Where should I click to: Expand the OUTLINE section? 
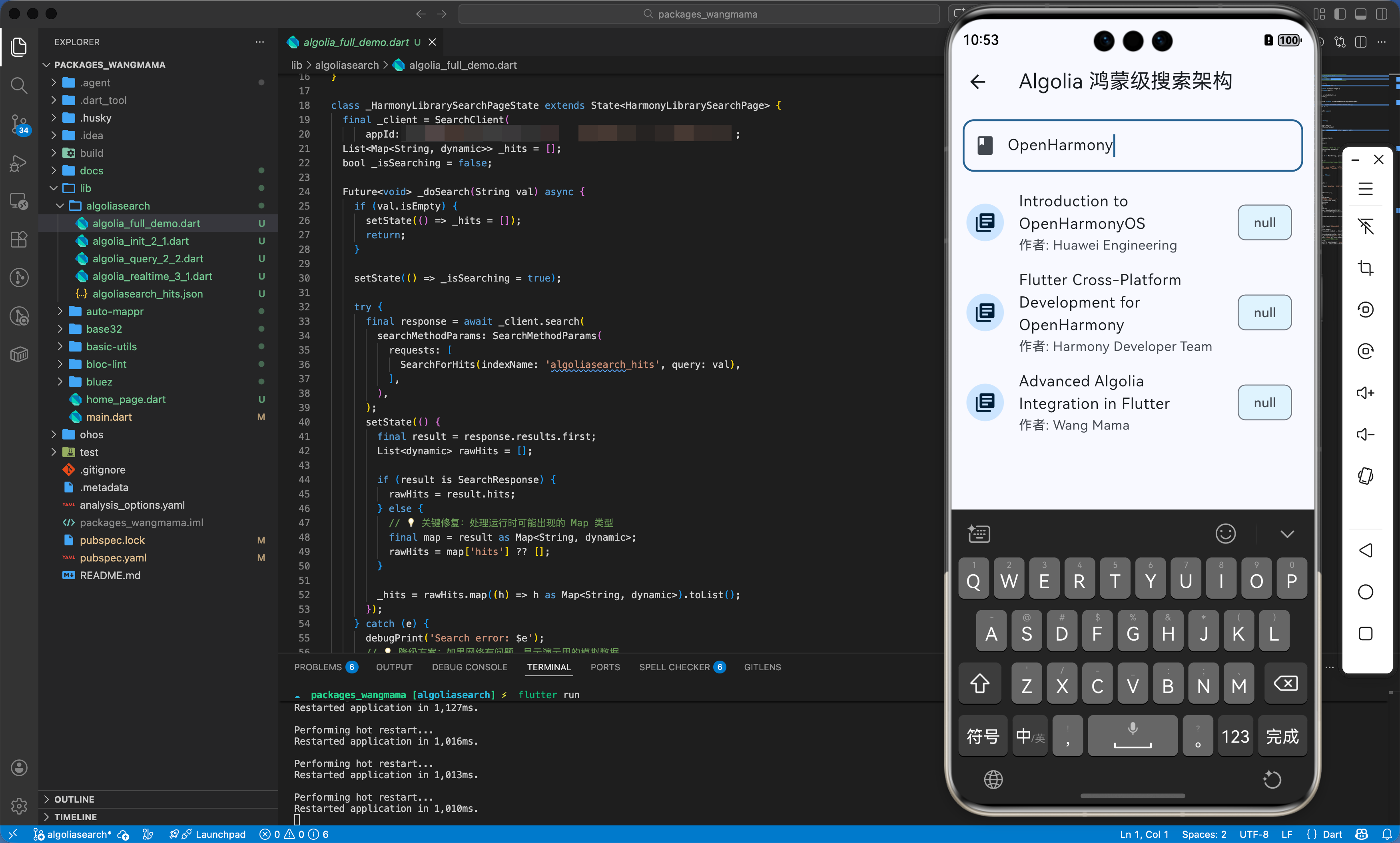coord(74,799)
